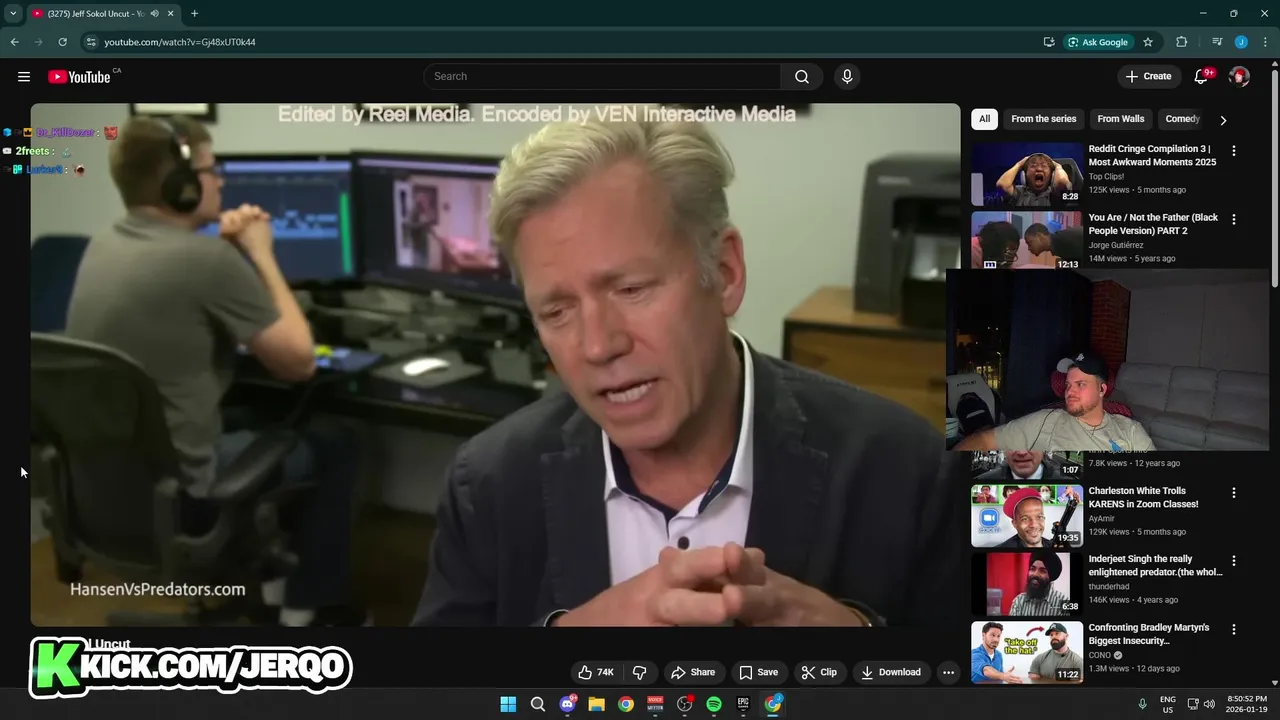Open File Explorer from the taskbar
This screenshot has height=720, width=1280.
(596, 704)
